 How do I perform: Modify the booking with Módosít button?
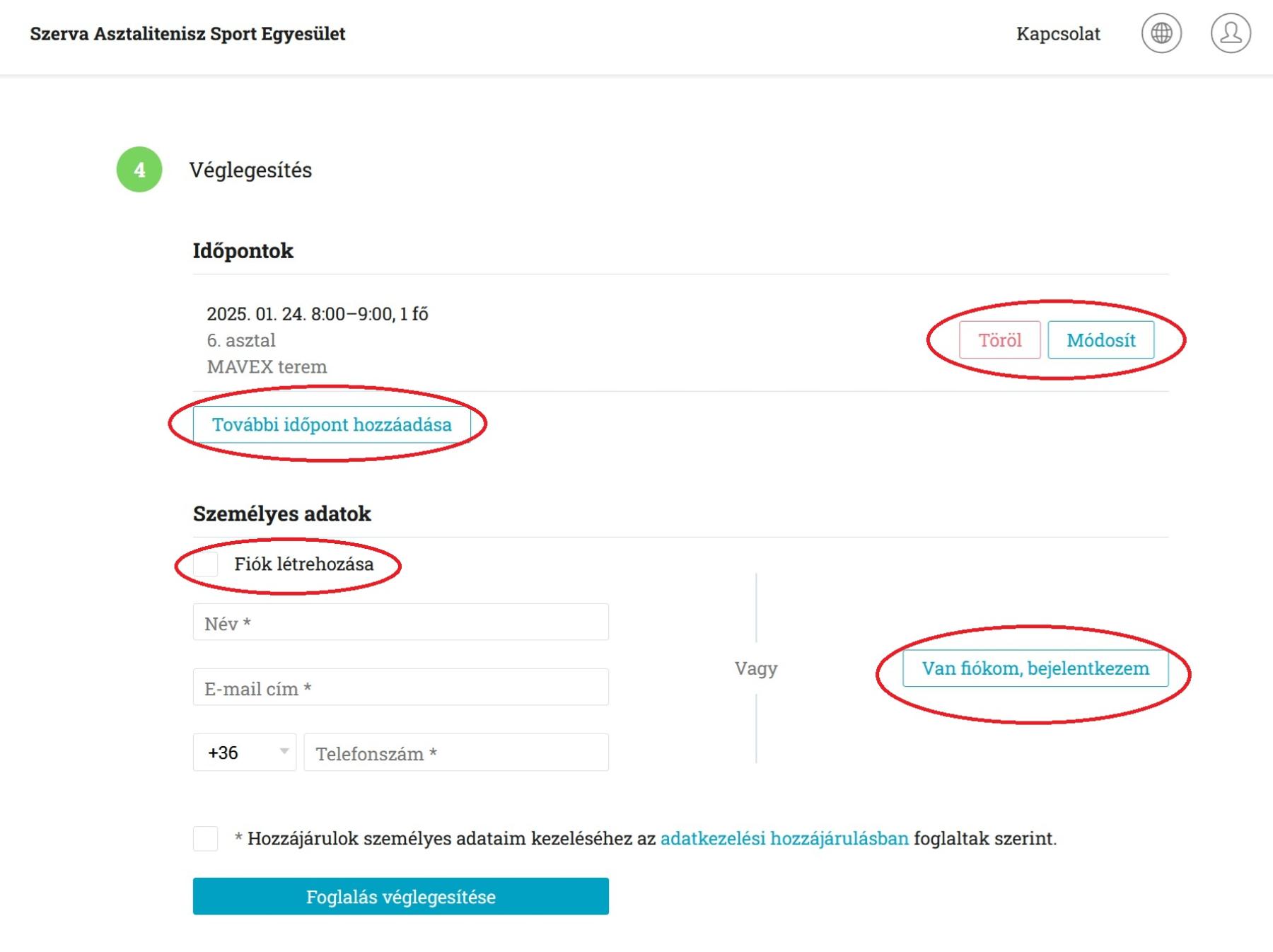(x=1100, y=340)
